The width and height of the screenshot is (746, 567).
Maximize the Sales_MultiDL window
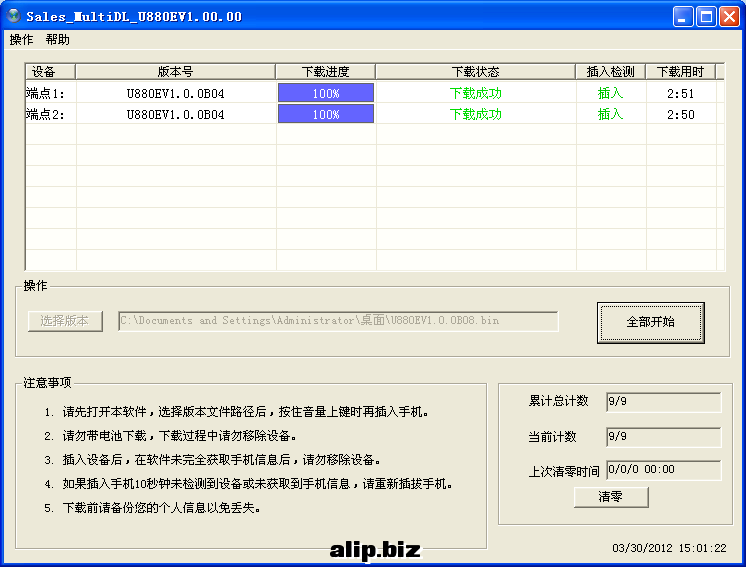click(x=706, y=16)
